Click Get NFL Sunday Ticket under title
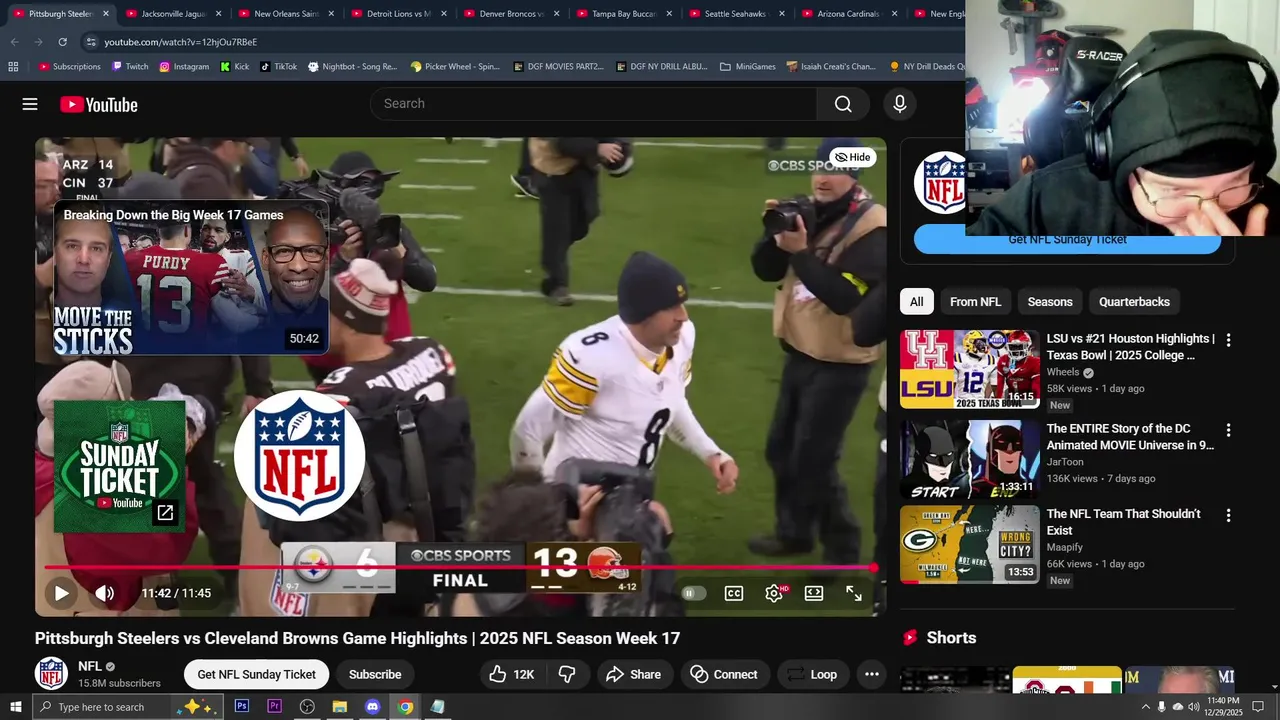 point(257,674)
